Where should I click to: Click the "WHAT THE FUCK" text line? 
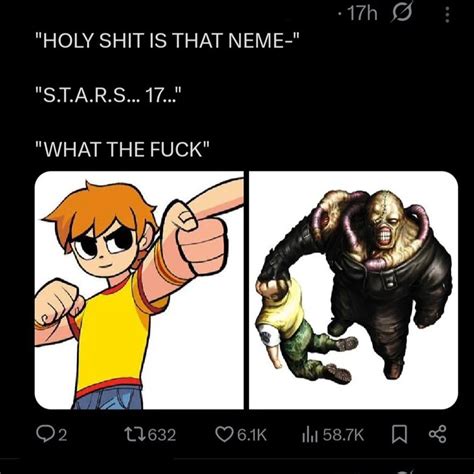123,149
